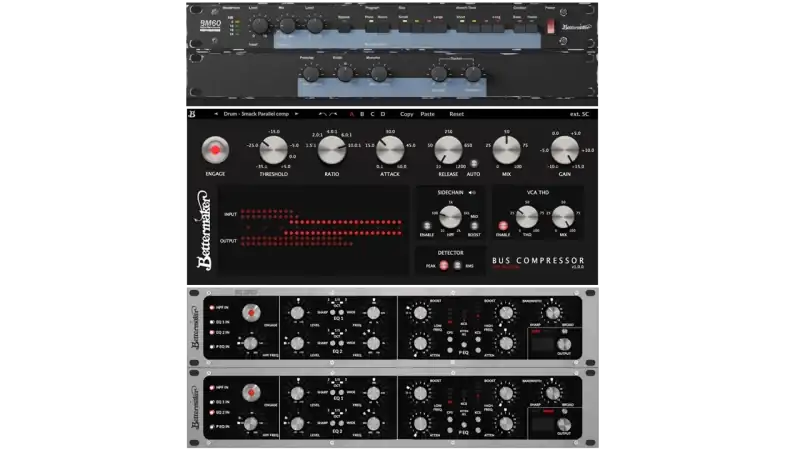Click the BM60 Predelay knob

[311, 73]
